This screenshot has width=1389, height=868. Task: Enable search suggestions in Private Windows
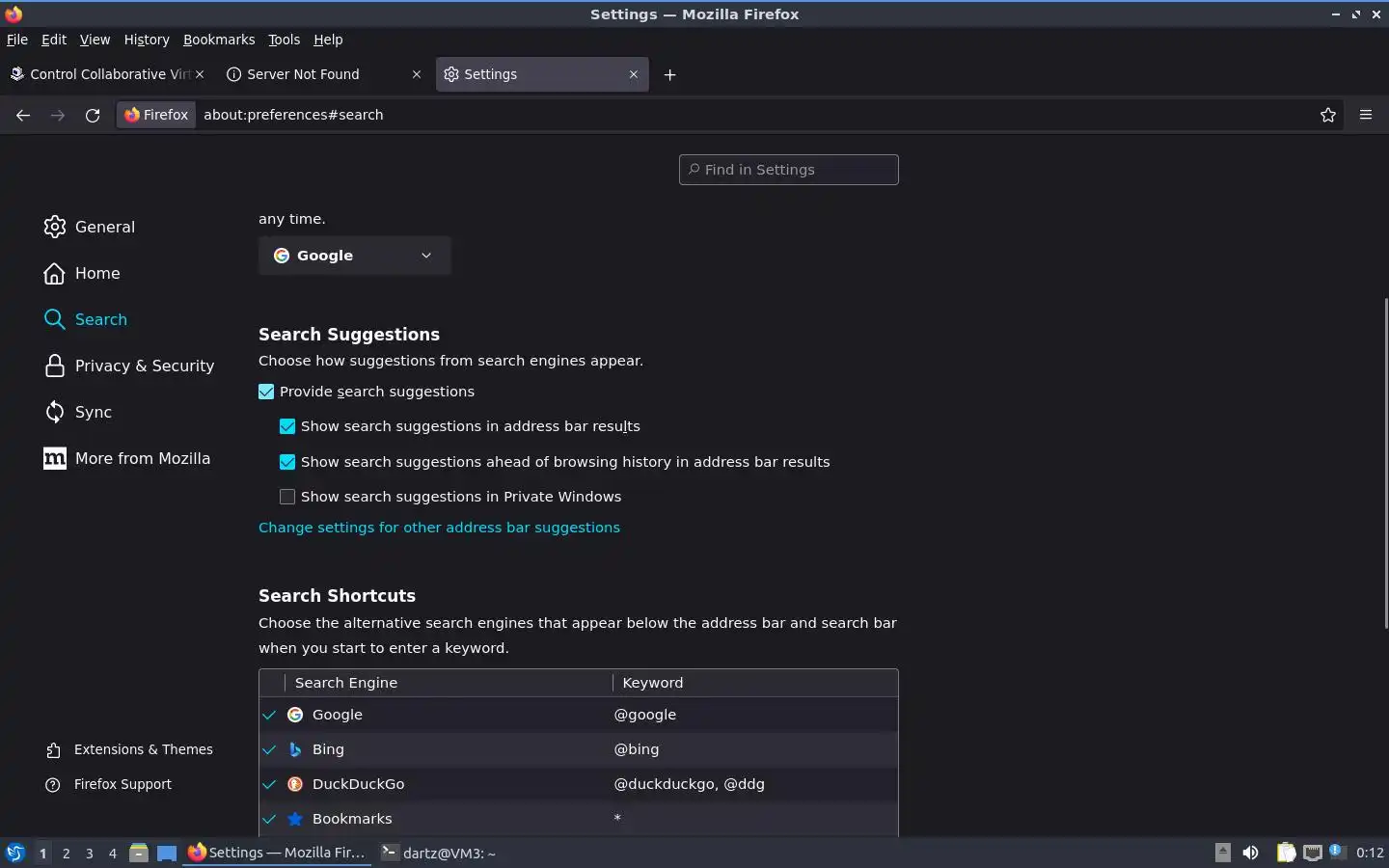click(x=287, y=497)
